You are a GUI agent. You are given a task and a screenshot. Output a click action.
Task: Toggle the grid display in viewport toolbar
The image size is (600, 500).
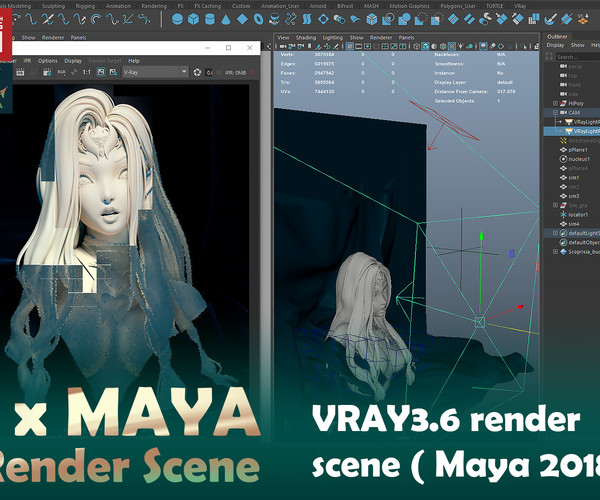click(349, 46)
